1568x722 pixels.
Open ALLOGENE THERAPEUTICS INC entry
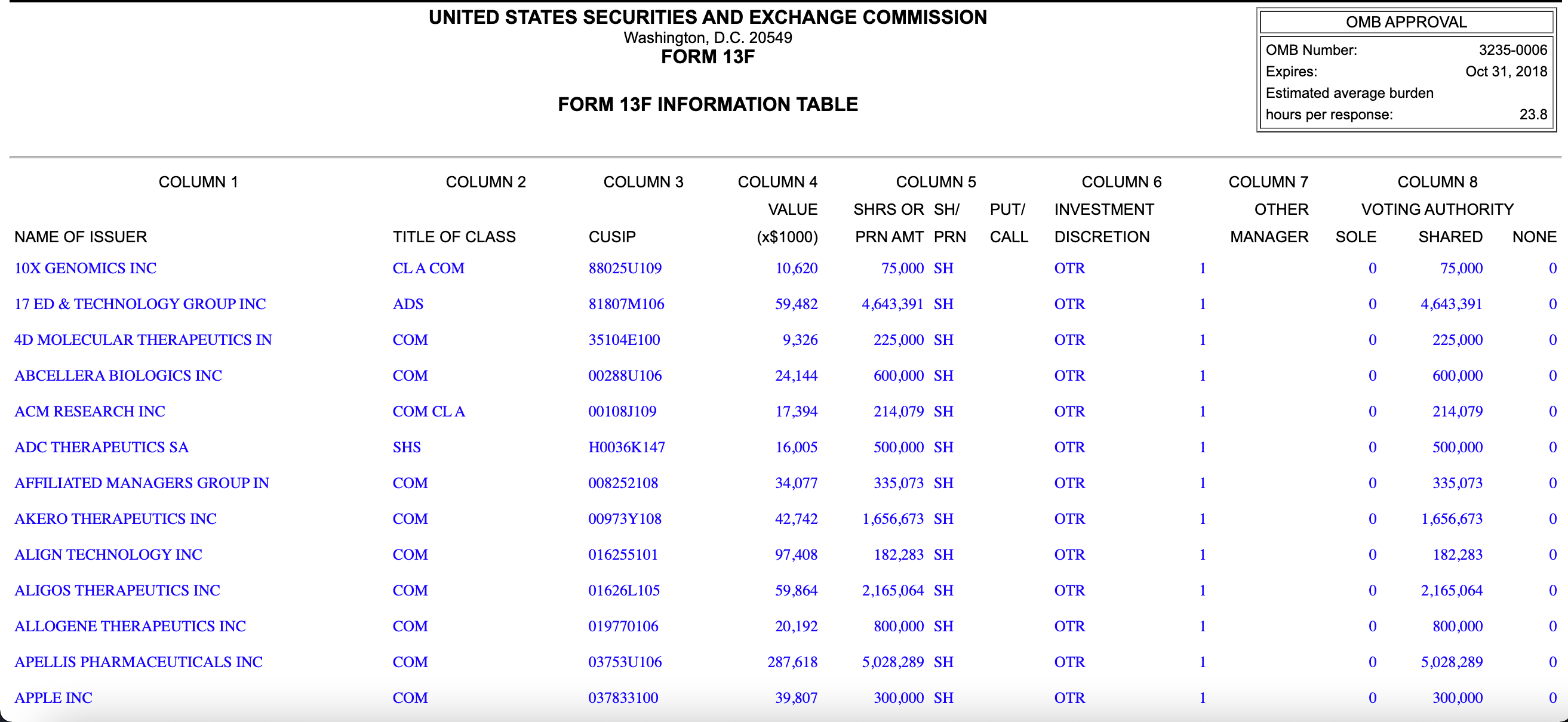click(130, 627)
